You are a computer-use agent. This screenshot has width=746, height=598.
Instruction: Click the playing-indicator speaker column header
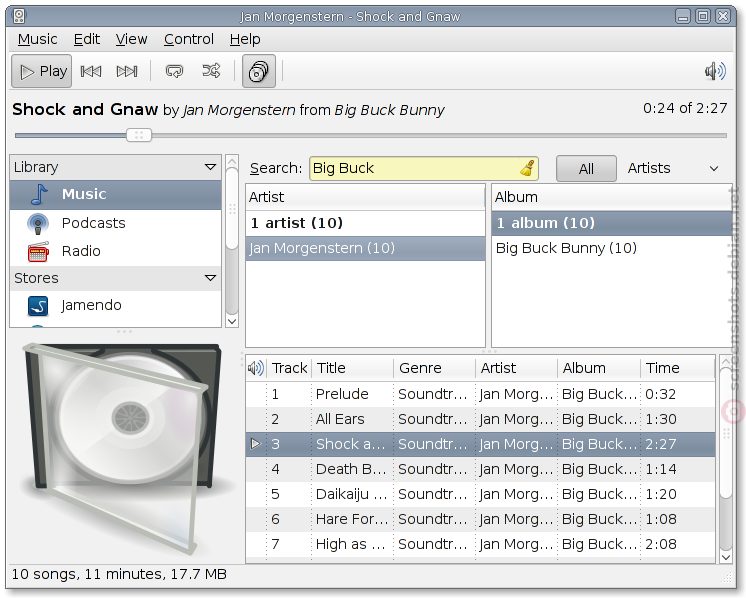[256, 368]
